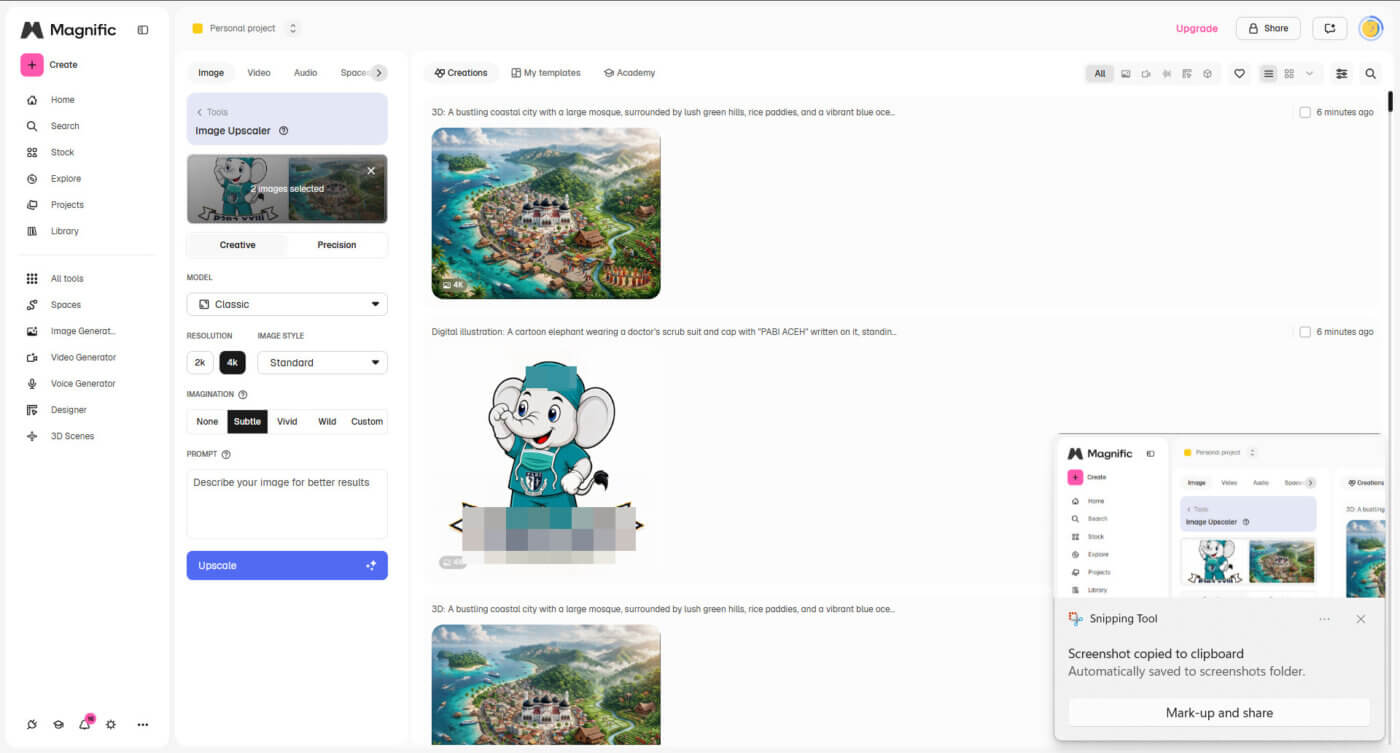Viewport: 1400px width, 753px height.
Task: Open Projects in the sidebar
Action: point(67,205)
